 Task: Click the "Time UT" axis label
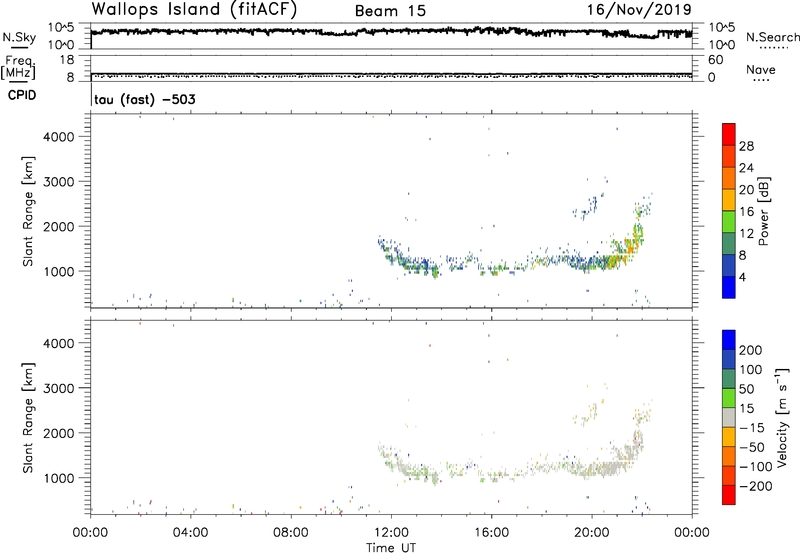pyautogui.click(x=391, y=548)
